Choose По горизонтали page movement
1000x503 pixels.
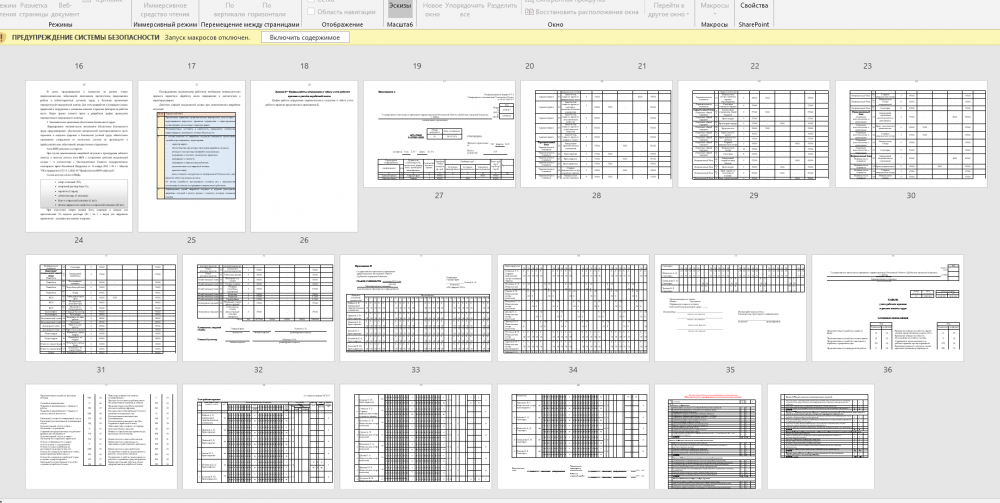tap(267, 9)
